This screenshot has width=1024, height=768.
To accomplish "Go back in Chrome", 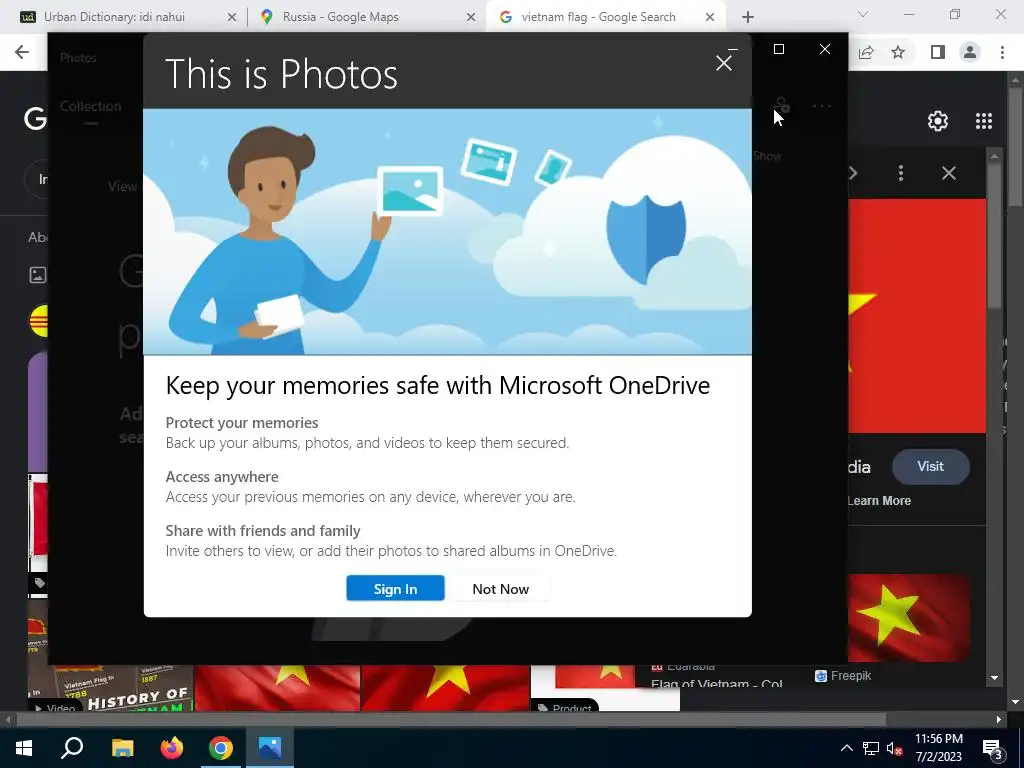I will pos(22,52).
